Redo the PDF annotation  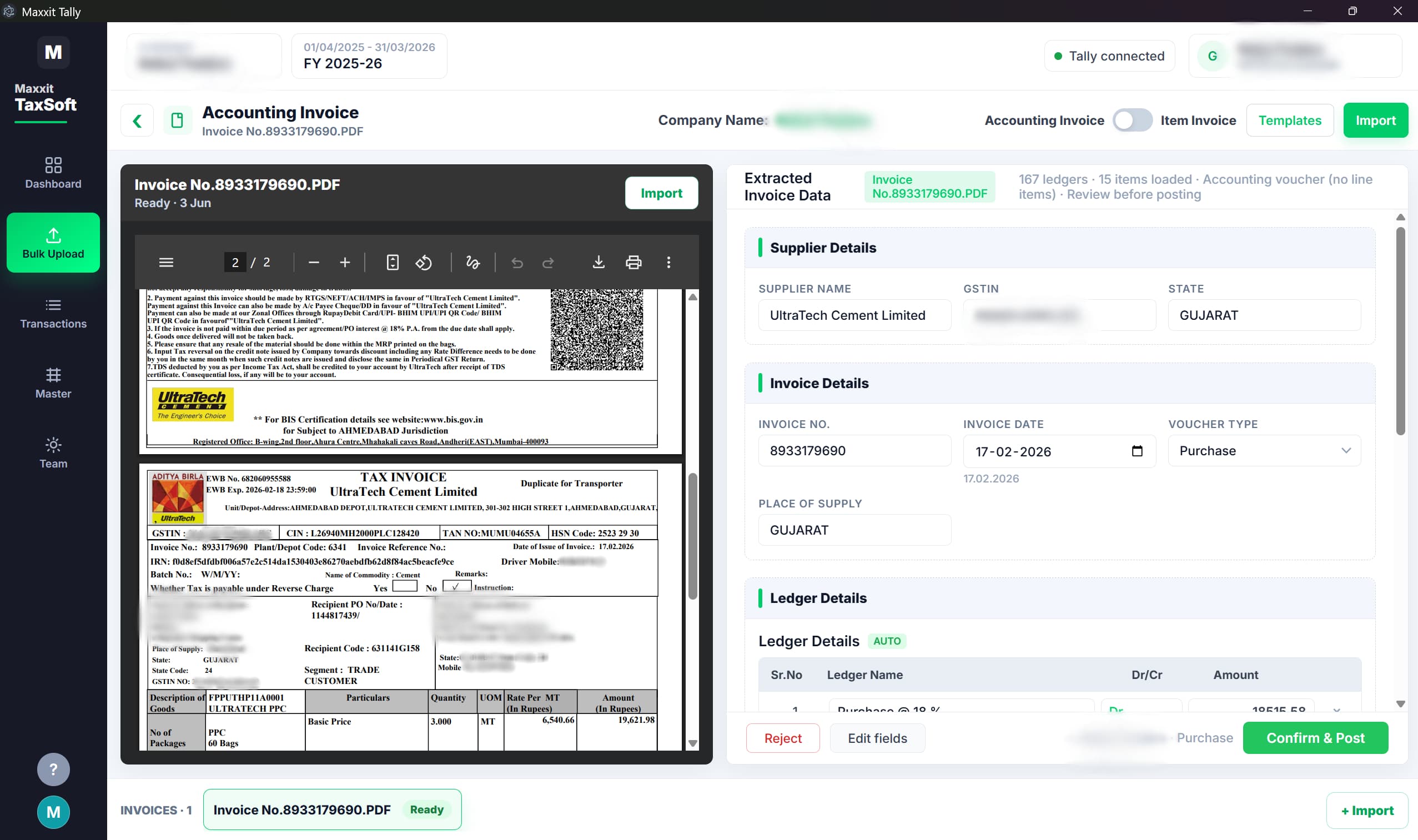548,262
